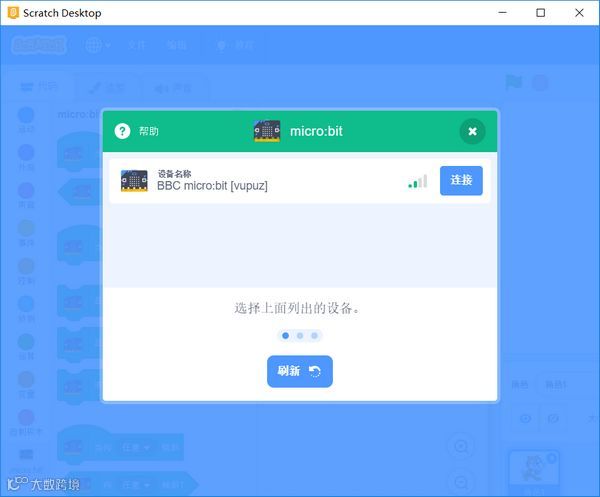Click the show sprite eye toggle
The height and width of the screenshot is (497, 600).
pyautogui.click(x=525, y=419)
